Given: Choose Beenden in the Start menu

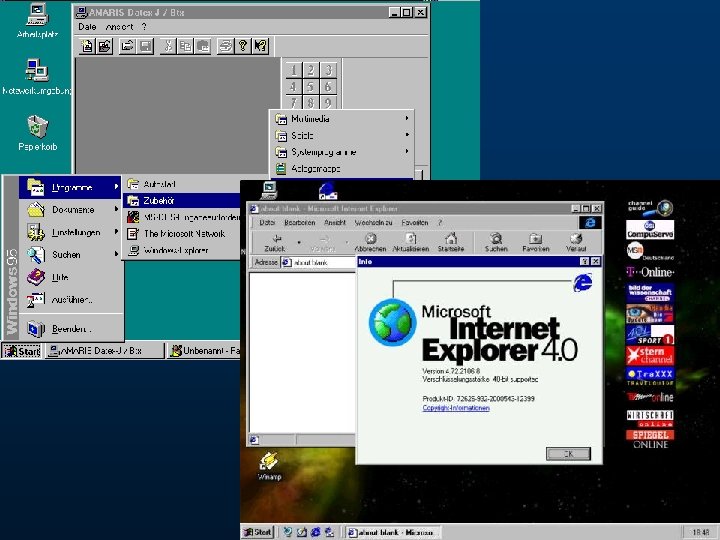Looking at the screenshot, I should click(x=70, y=329).
